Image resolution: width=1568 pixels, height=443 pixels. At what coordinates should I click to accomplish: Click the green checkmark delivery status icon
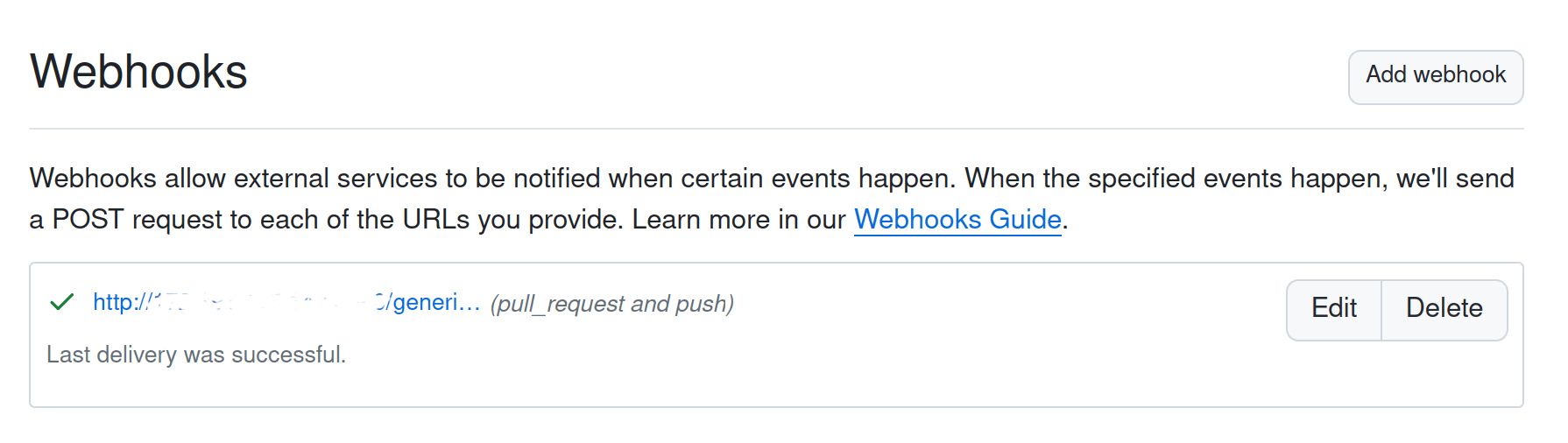pyautogui.click(x=61, y=302)
